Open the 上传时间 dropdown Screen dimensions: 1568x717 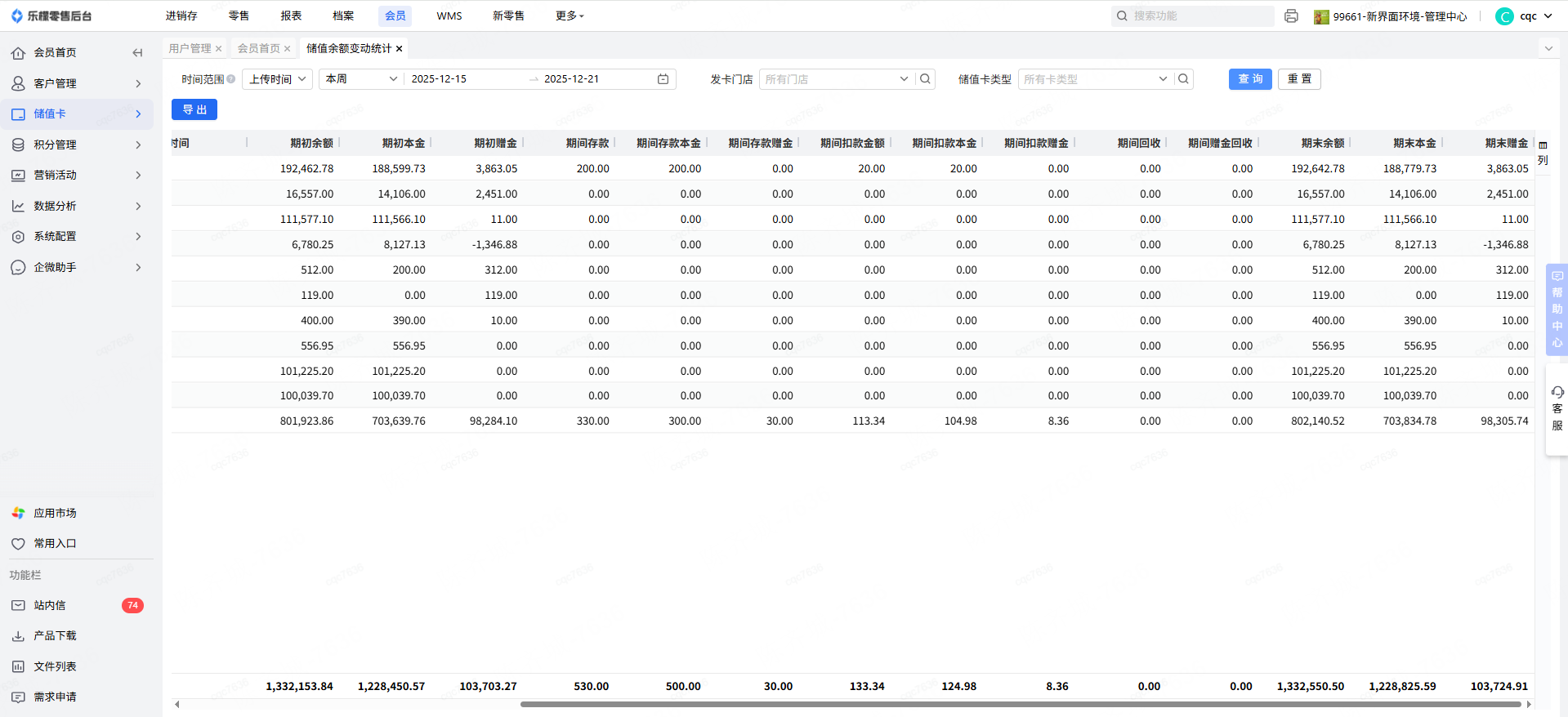pyautogui.click(x=277, y=79)
